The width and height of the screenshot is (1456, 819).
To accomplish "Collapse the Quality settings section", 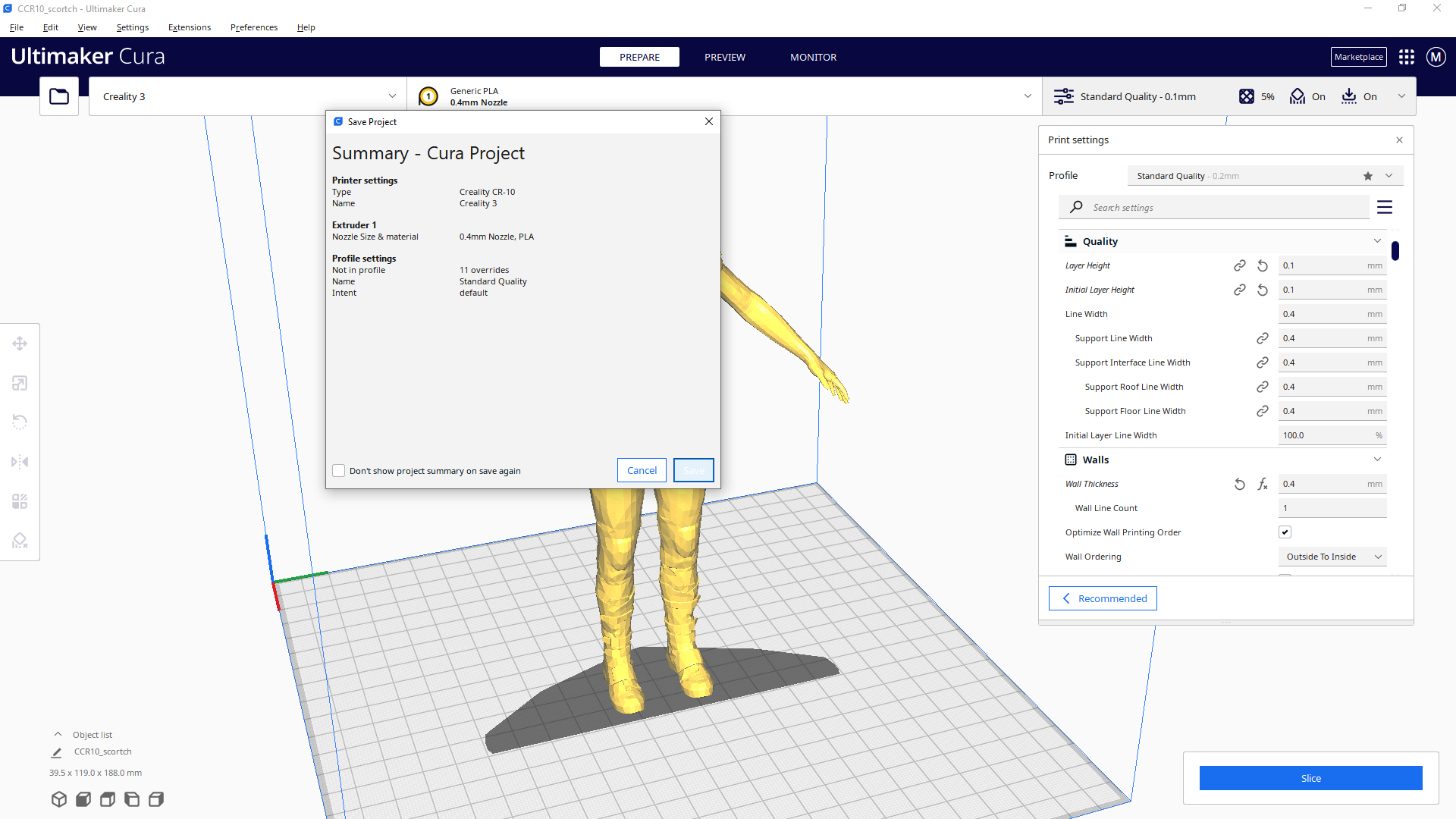I will 1376,240.
